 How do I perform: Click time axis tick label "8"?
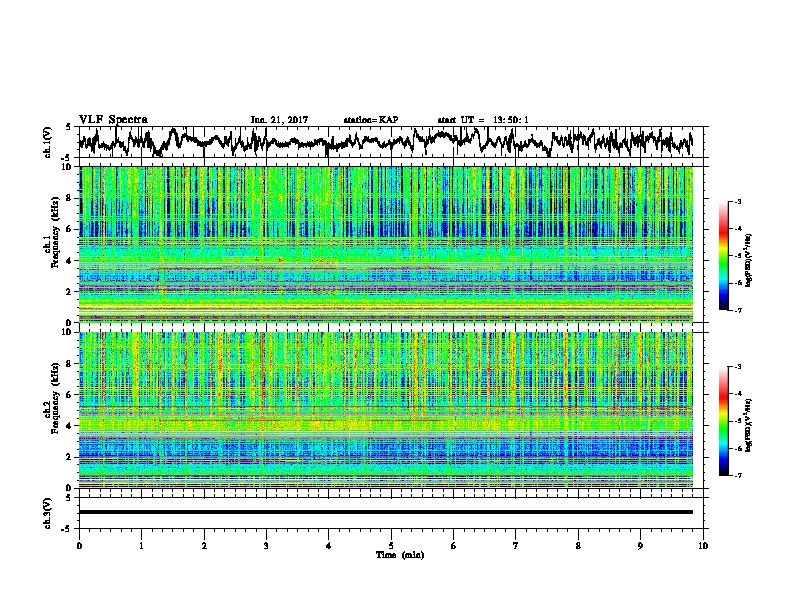coord(578,546)
